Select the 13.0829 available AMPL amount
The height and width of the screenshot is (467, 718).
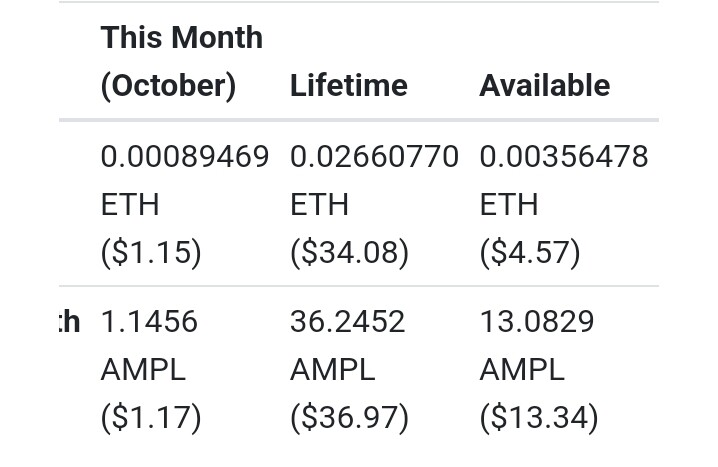[x=537, y=321]
